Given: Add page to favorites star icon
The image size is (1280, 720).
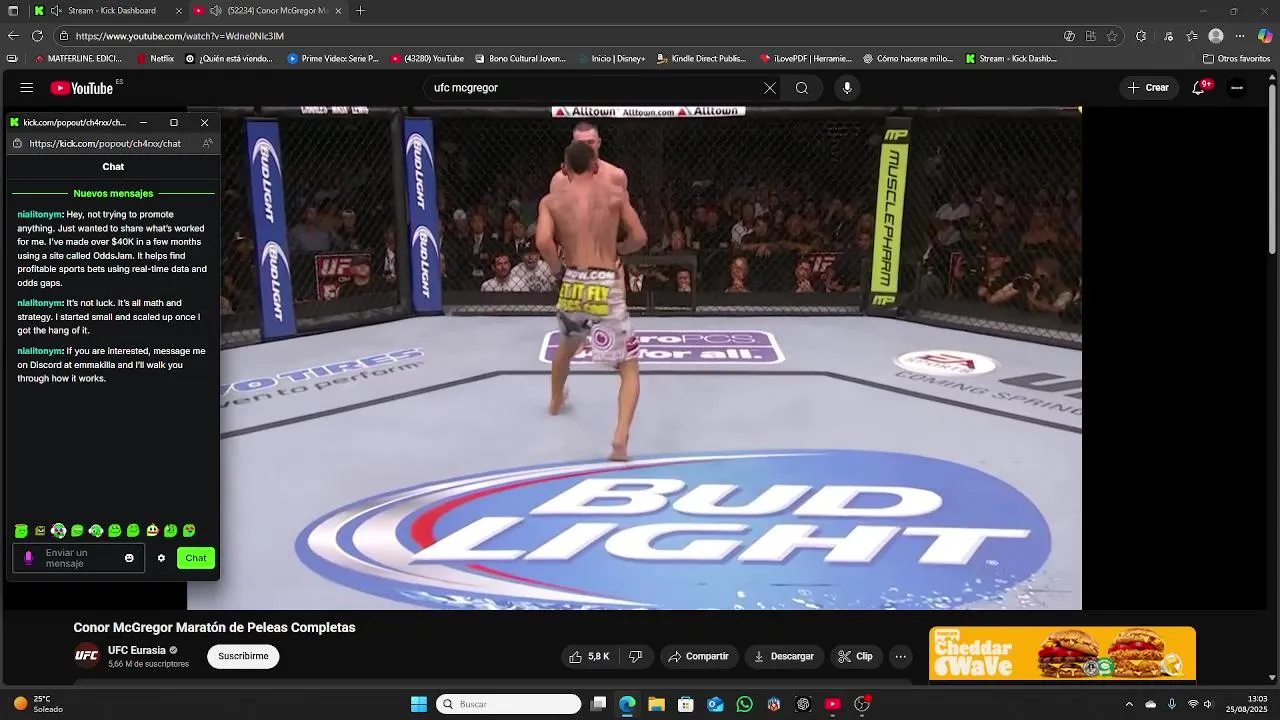Looking at the screenshot, I should (1112, 36).
